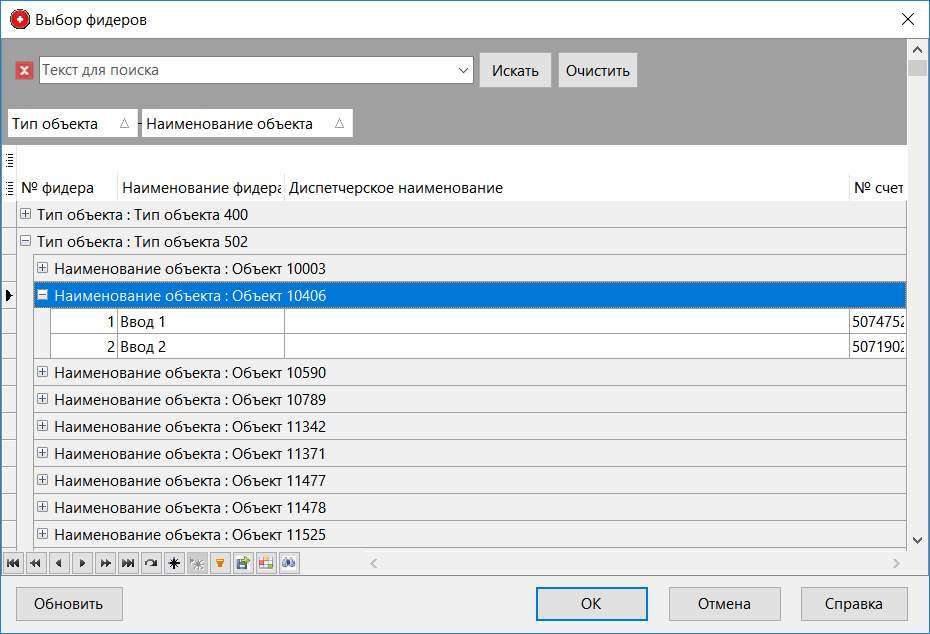
Task: Click the Обновить button
Action: point(68,603)
